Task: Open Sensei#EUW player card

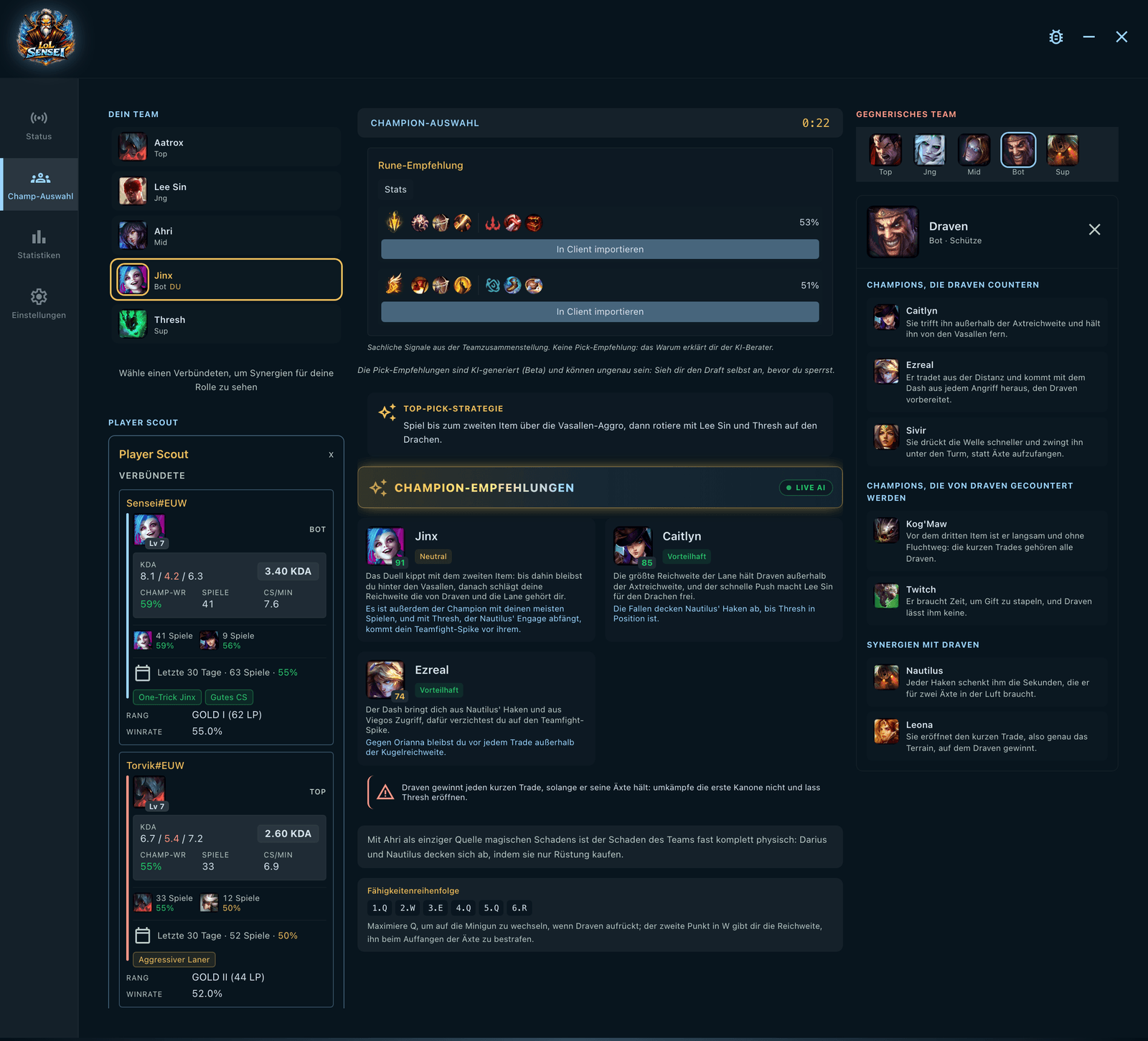Action: coord(226,617)
